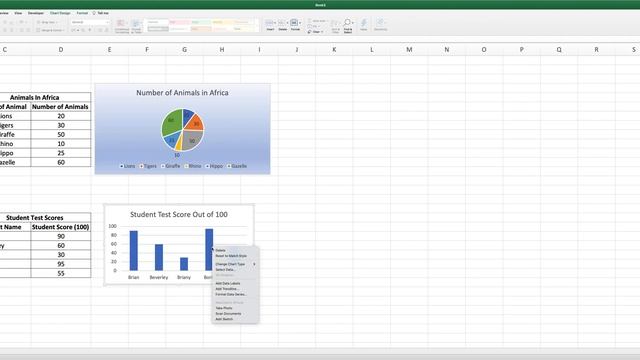The height and width of the screenshot is (360, 640).
Task: Select the column R header
Action: [596, 49]
